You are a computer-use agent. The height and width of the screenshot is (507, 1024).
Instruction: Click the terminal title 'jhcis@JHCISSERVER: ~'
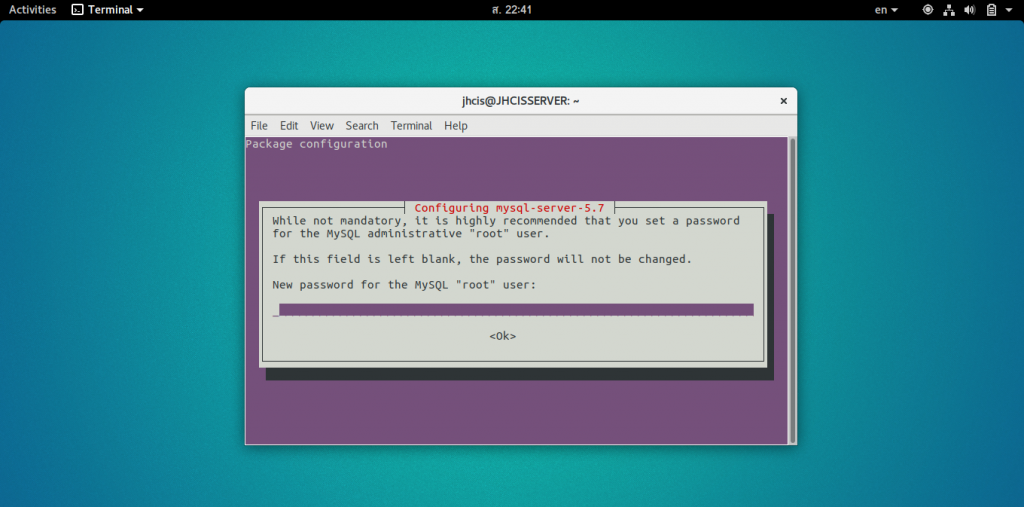click(520, 101)
